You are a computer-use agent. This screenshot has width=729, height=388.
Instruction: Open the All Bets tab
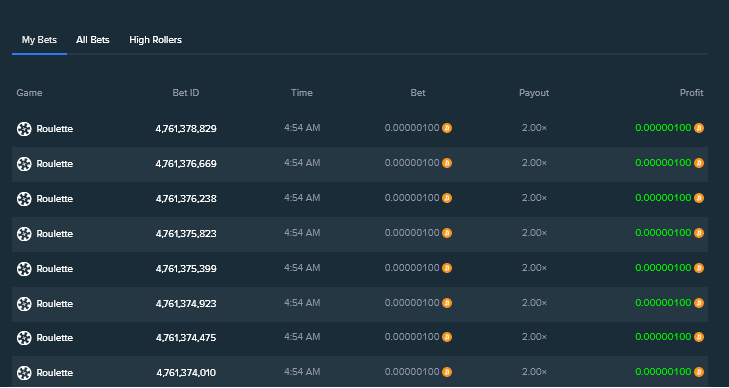pos(93,40)
